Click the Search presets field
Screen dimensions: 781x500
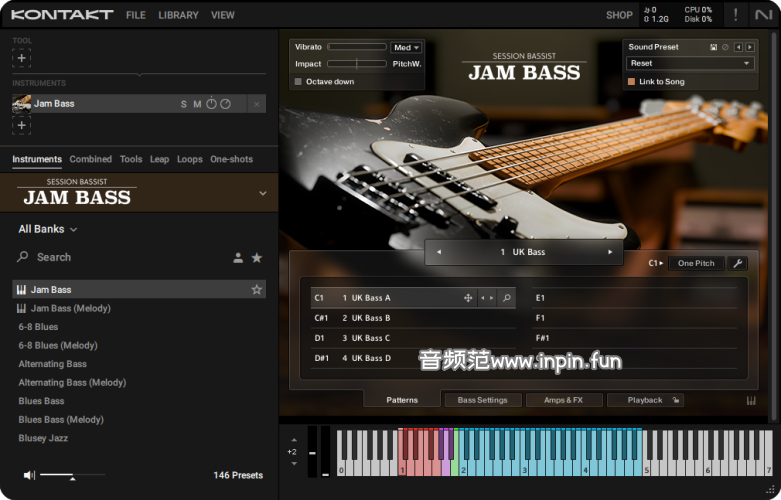[120, 257]
